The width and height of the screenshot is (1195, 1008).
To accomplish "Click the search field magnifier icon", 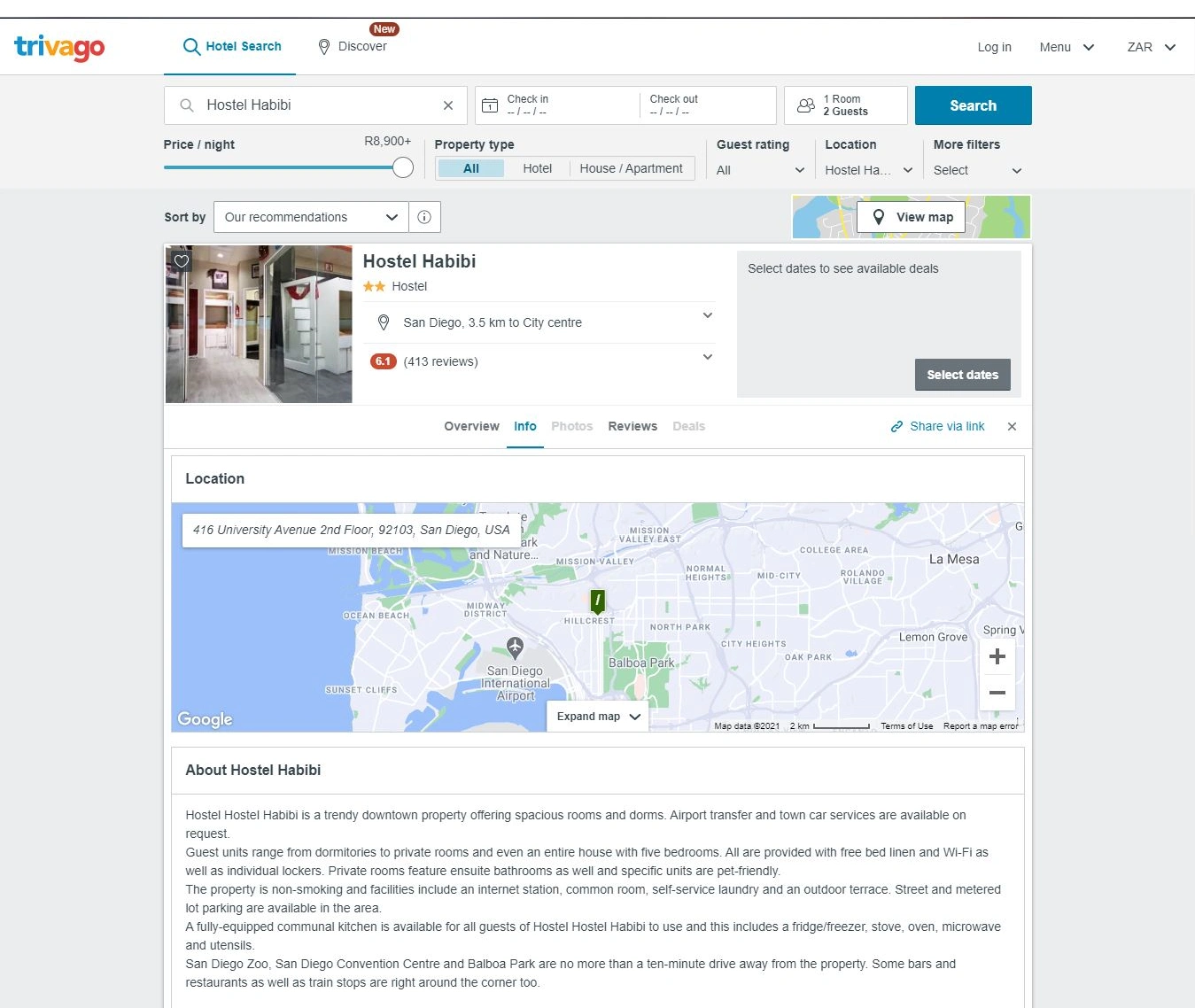I will [187, 105].
